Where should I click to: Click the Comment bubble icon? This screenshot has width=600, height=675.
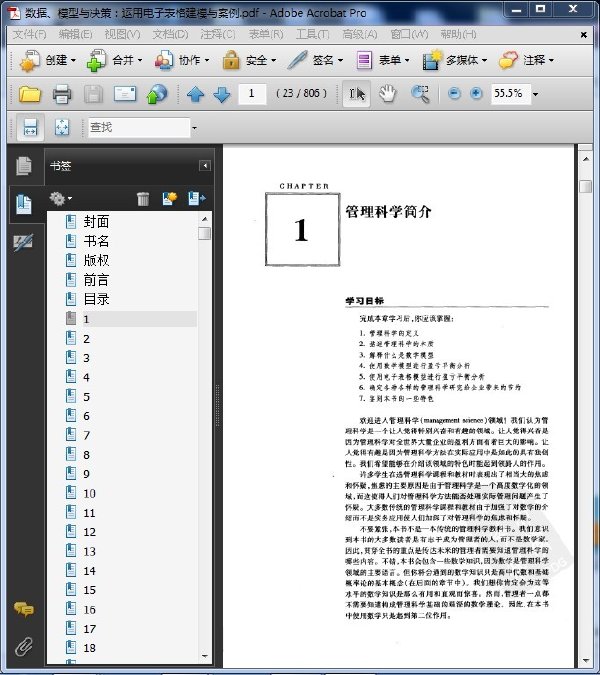pyautogui.click(x=508, y=60)
